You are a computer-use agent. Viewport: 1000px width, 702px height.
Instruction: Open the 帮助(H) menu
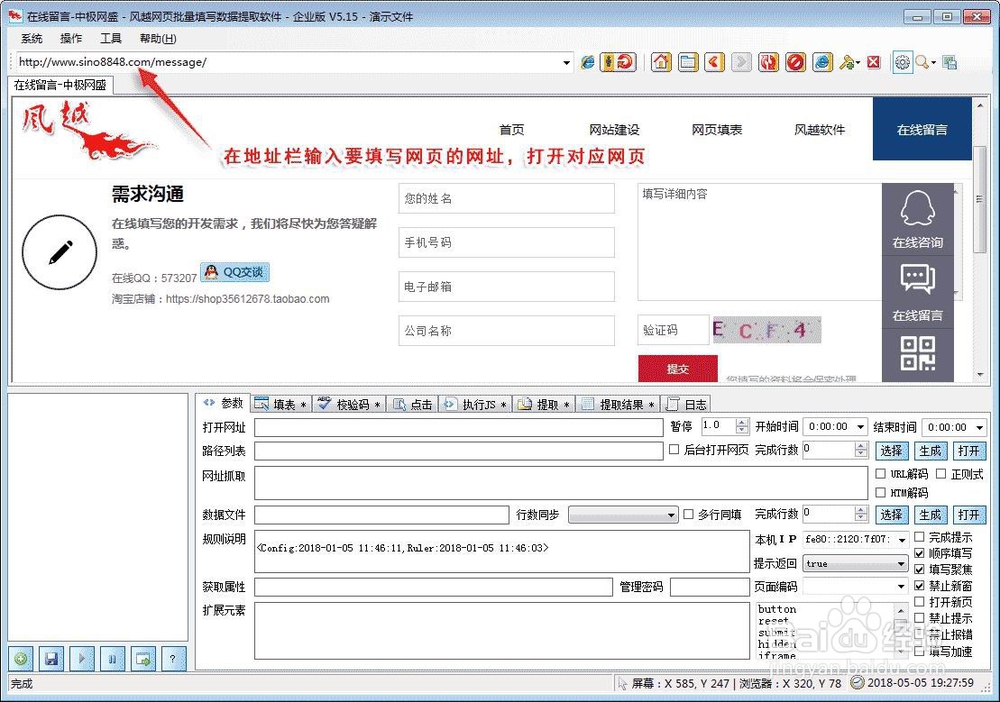[158, 38]
